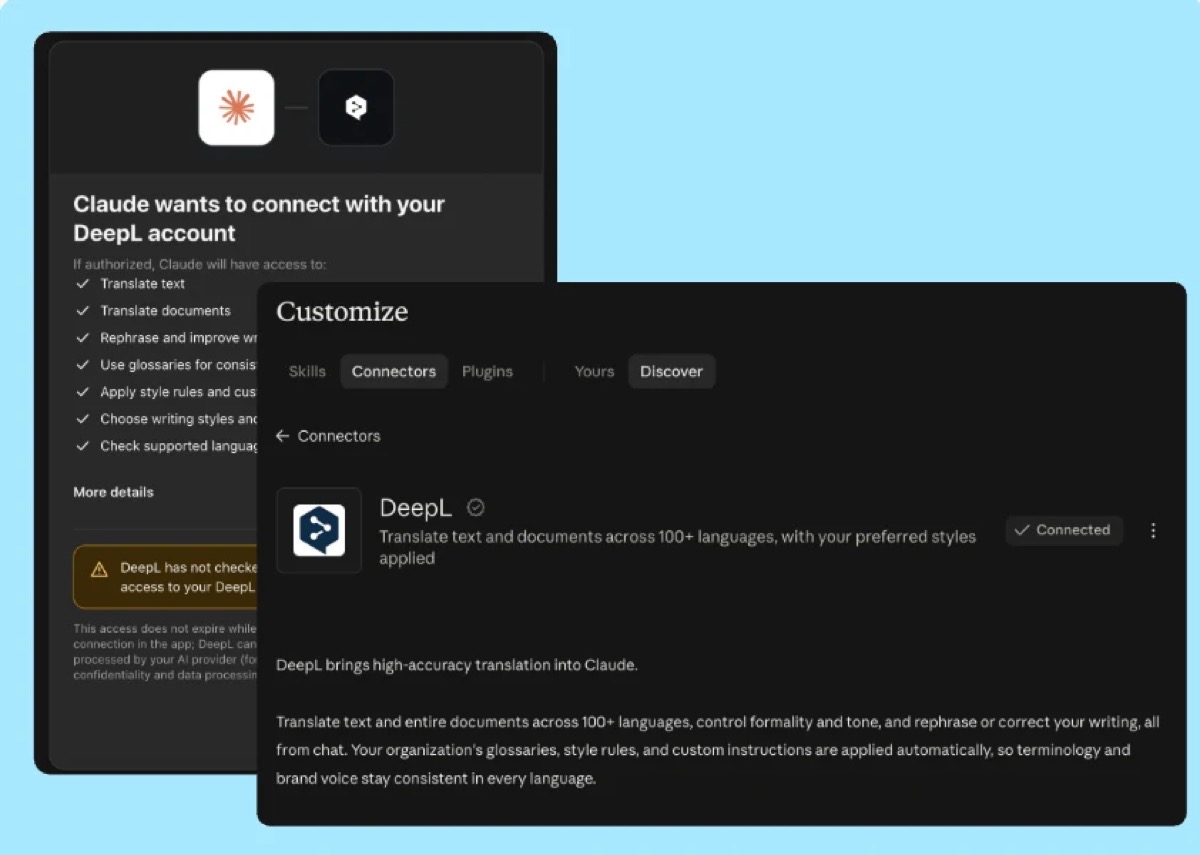Click the 'DeepL has not checked' warning text

tap(189, 577)
